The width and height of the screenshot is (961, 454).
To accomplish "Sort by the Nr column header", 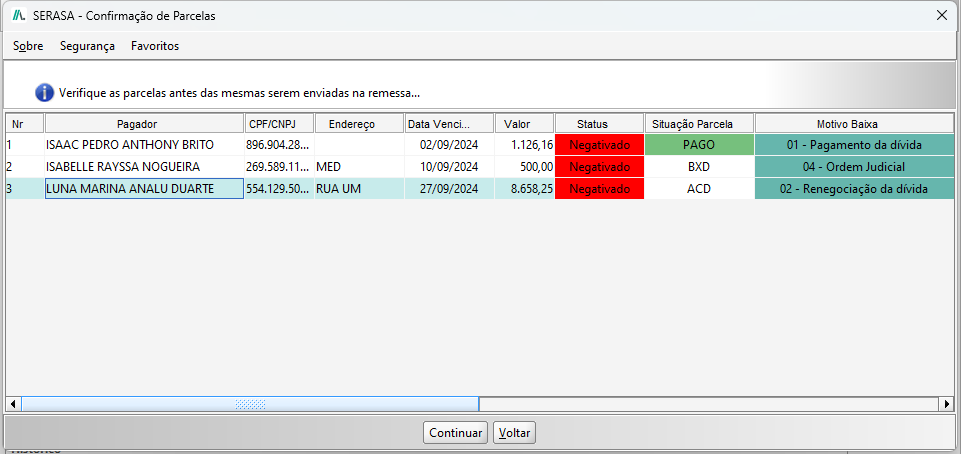I will point(25,124).
